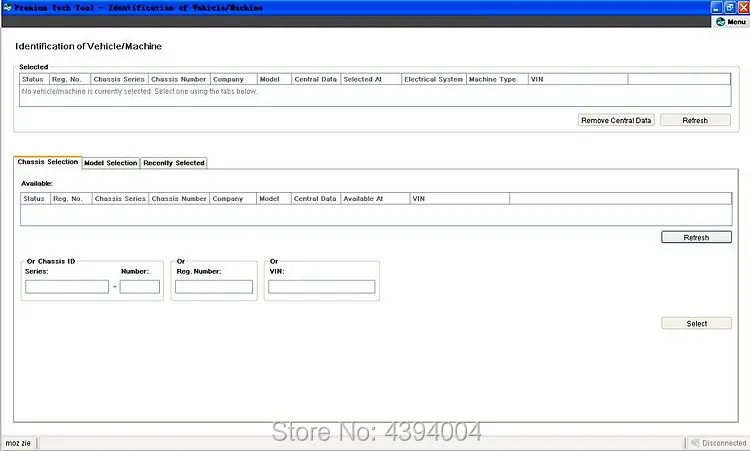Viewport: 750px width, 451px height.
Task: Click Central Data header in Available table
Action: pyautogui.click(x=316, y=198)
